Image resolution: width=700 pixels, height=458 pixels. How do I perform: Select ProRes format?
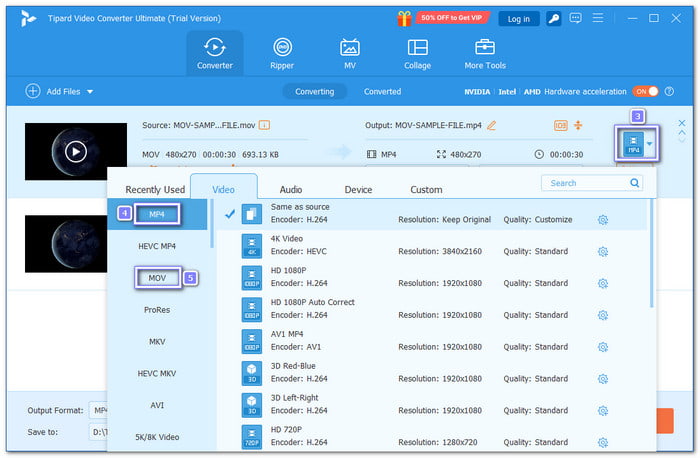tap(157, 310)
